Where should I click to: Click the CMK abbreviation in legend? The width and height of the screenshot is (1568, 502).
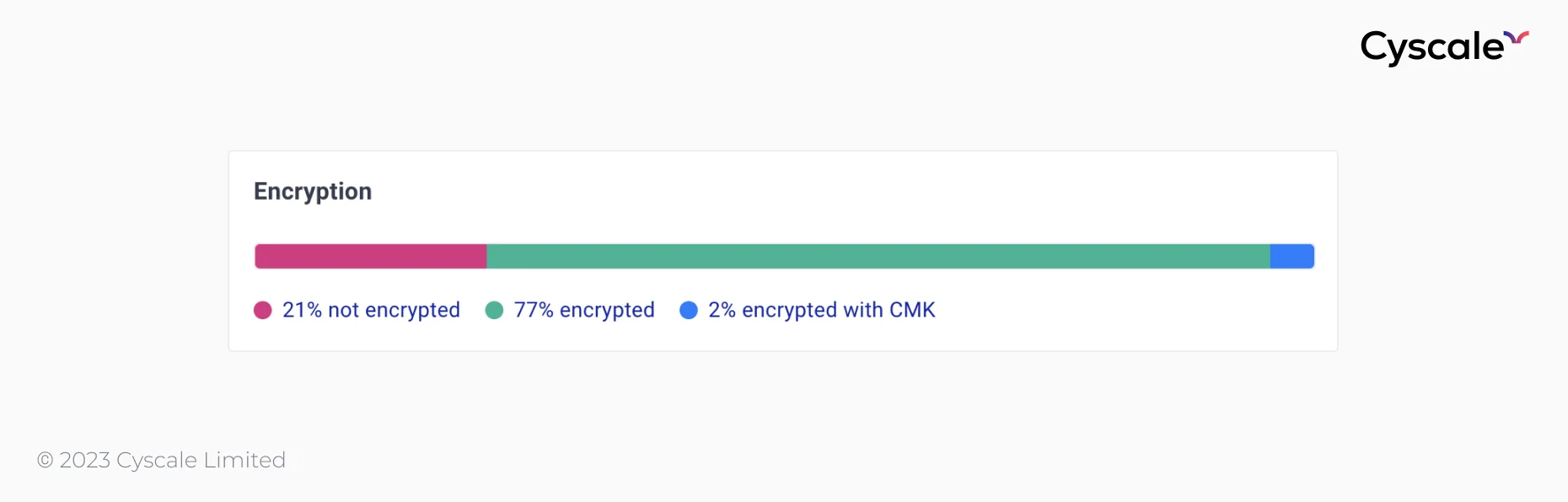coord(912,310)
